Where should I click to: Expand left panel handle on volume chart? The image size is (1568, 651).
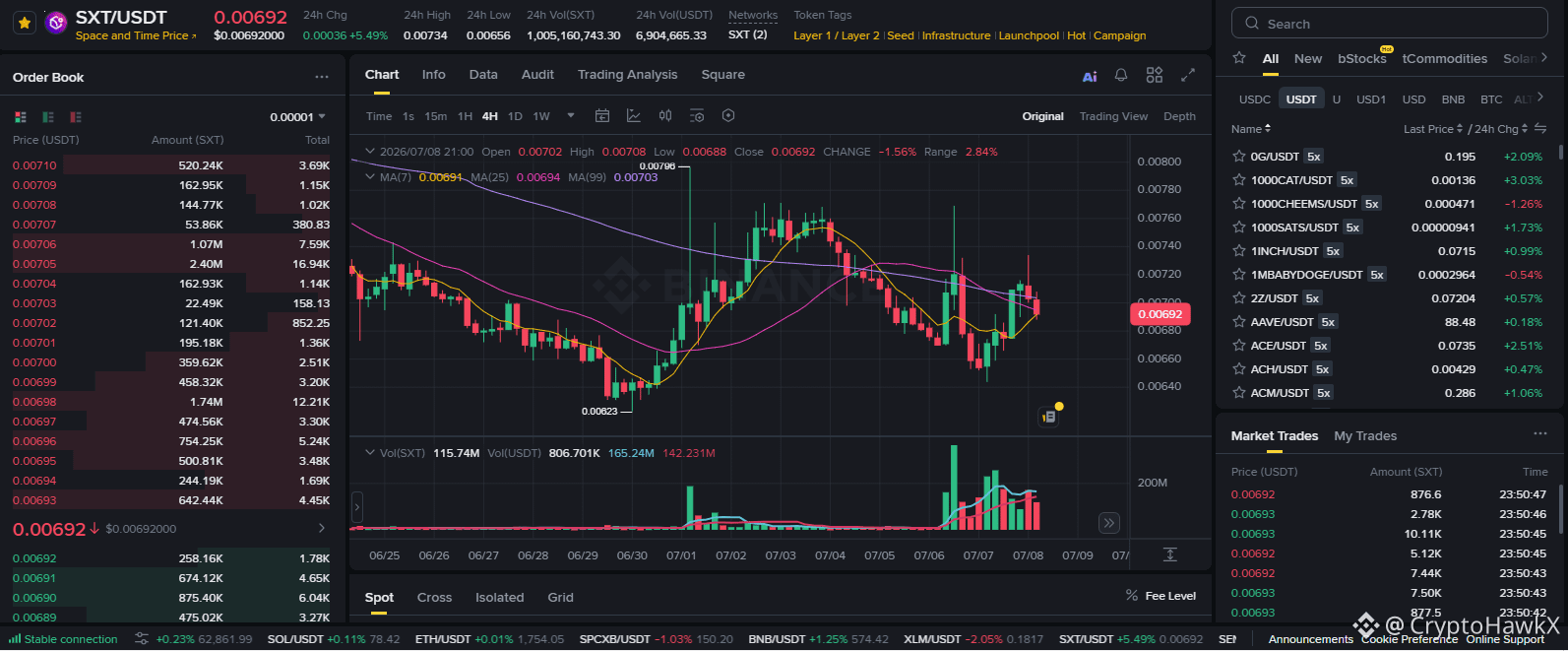[x=357, y=507]
